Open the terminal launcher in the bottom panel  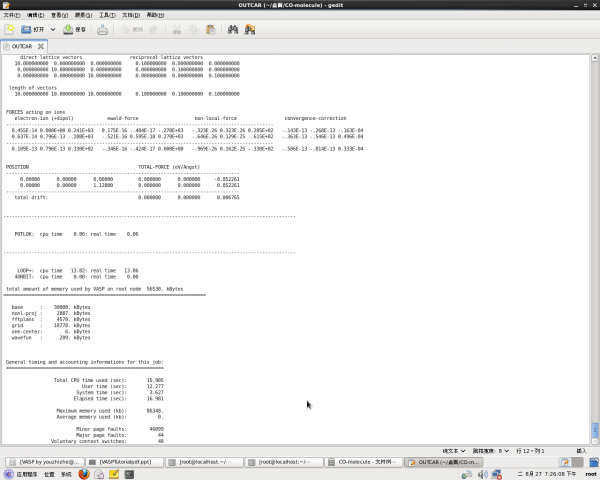point(129,475)
